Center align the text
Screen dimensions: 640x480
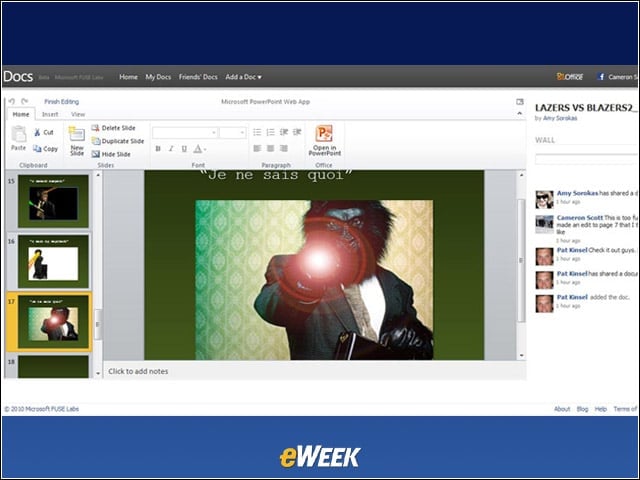[x=270, y=148]
